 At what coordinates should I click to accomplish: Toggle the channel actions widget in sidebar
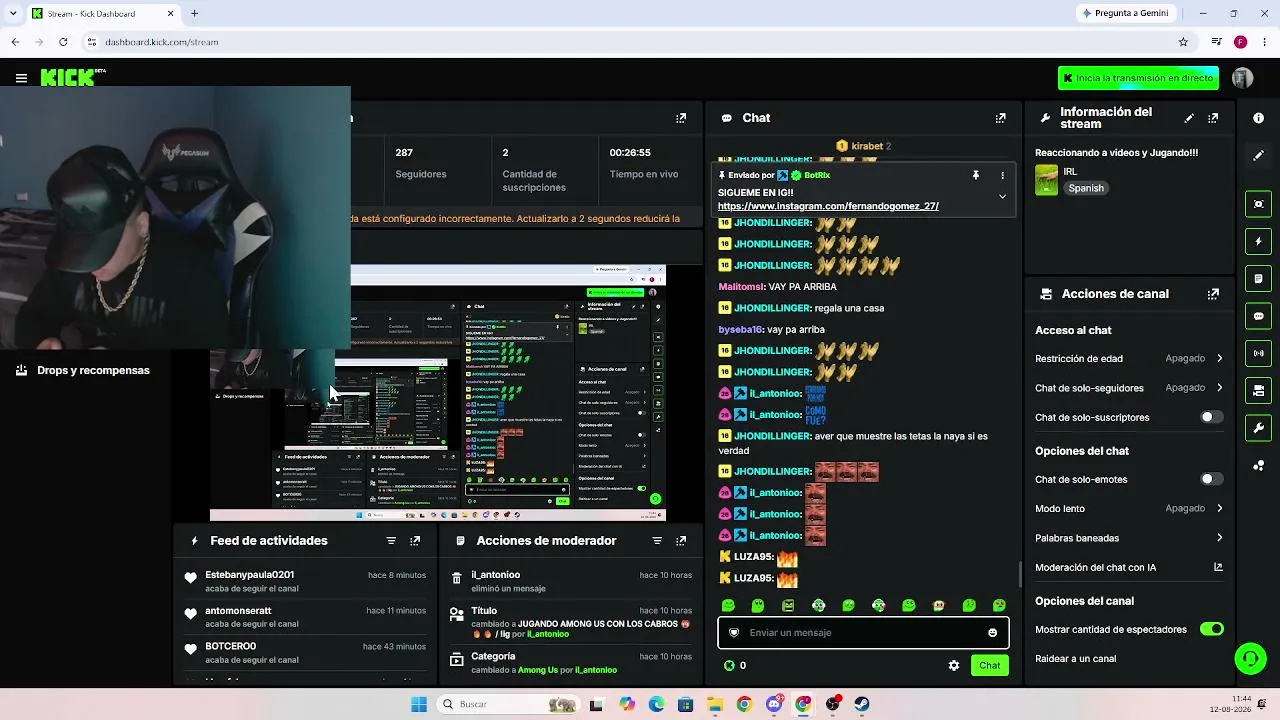pyautogui.click(x=1258, y=390)
